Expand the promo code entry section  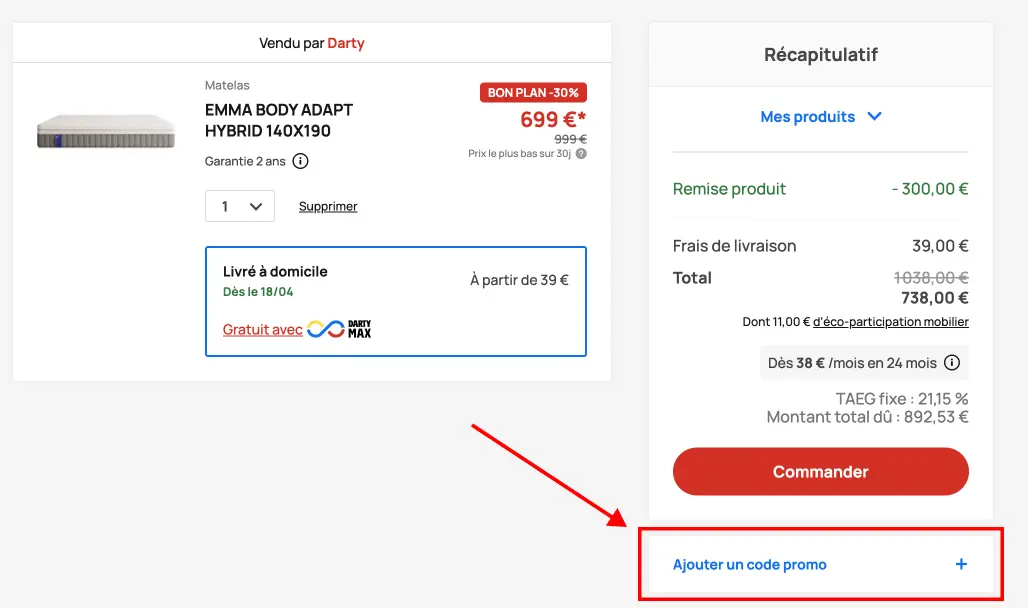750,564
